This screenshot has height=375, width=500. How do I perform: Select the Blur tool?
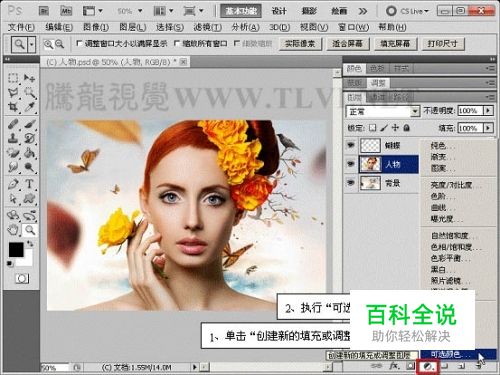(13, 167)
